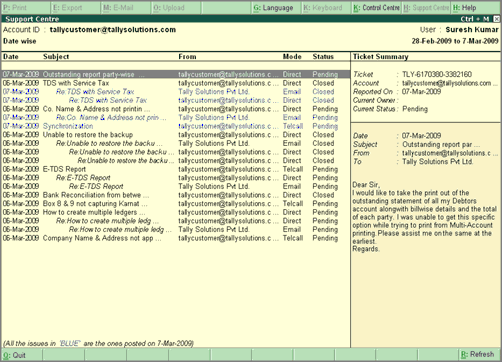
Task: Click the Dear Sir message body text
Action: pos(425,217)
